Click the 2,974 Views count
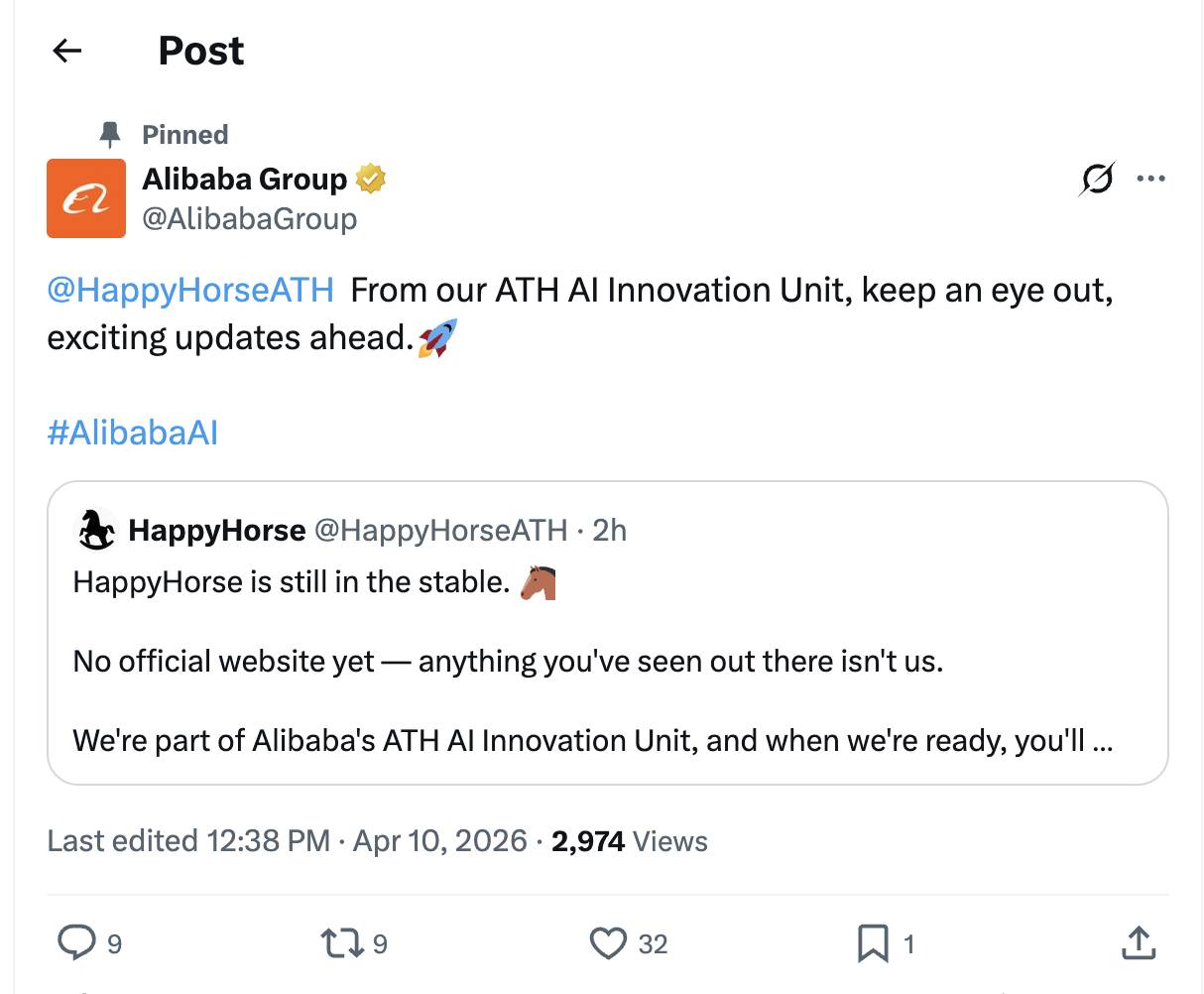 pos(630,841)
